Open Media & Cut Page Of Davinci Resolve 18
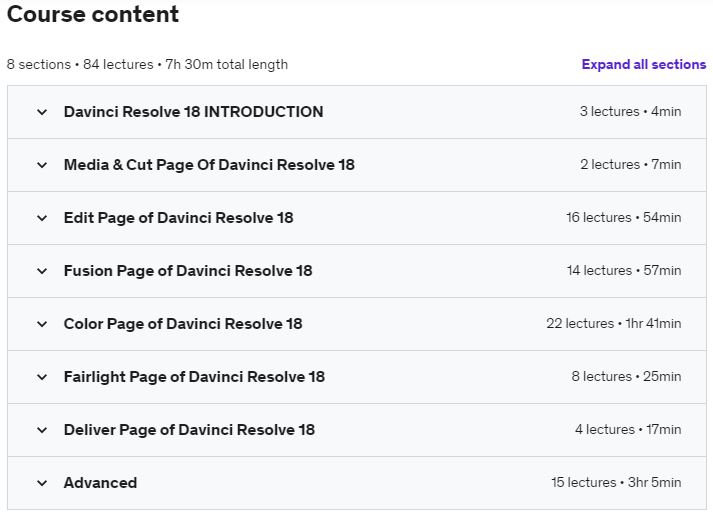 click(x=209, y=165)
